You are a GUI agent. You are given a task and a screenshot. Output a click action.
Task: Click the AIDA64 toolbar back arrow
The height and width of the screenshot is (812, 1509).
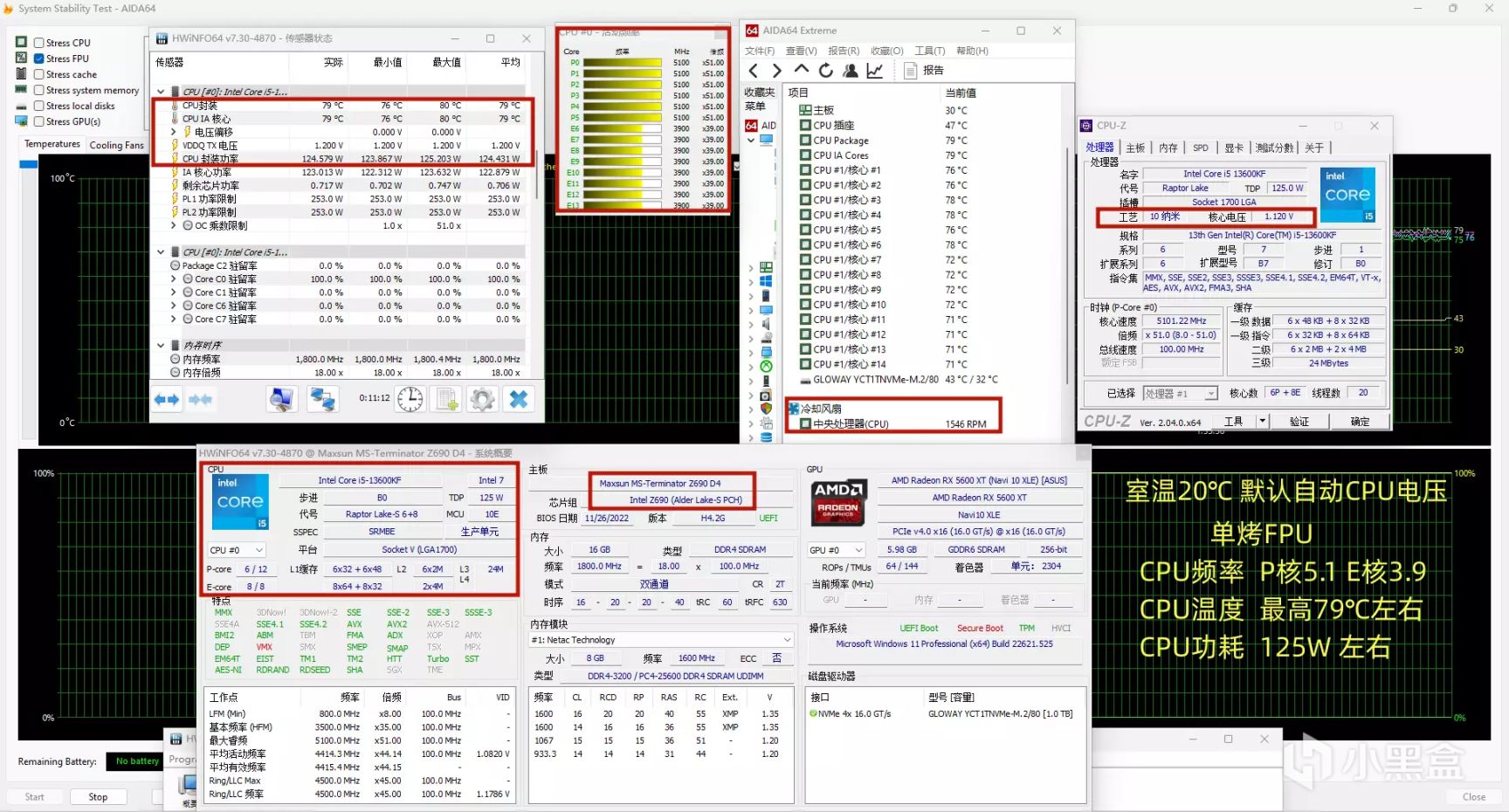pos(754,71)
